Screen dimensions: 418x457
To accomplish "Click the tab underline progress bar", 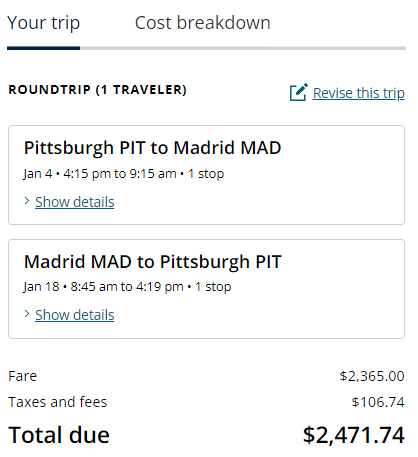I will click(x=206, y=48).
